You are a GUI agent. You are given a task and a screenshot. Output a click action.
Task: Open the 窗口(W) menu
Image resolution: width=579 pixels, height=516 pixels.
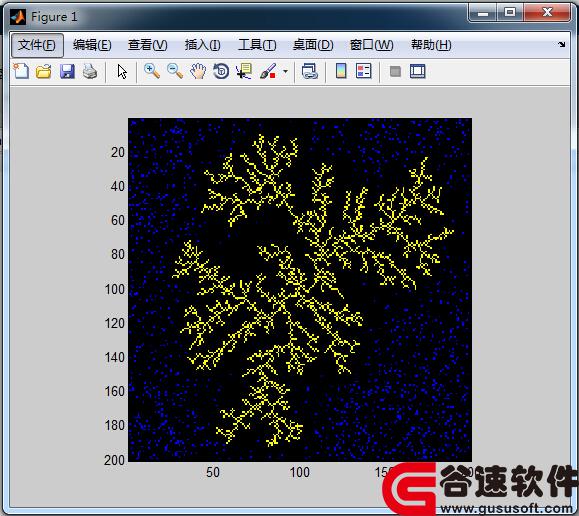[x=371, y=45]
